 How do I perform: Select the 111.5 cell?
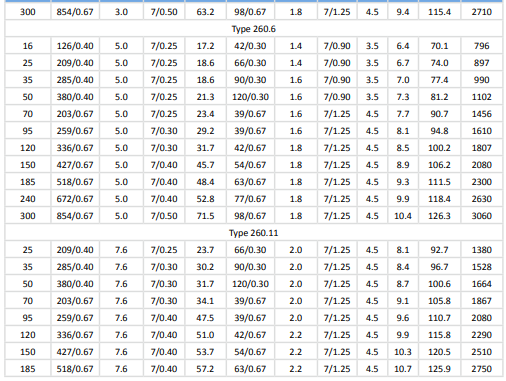439,182
